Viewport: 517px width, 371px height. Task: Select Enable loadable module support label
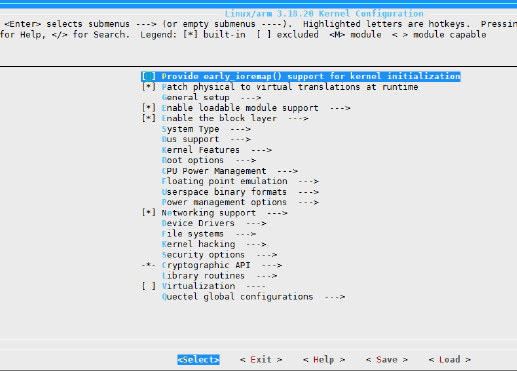(x=240, y=108)
